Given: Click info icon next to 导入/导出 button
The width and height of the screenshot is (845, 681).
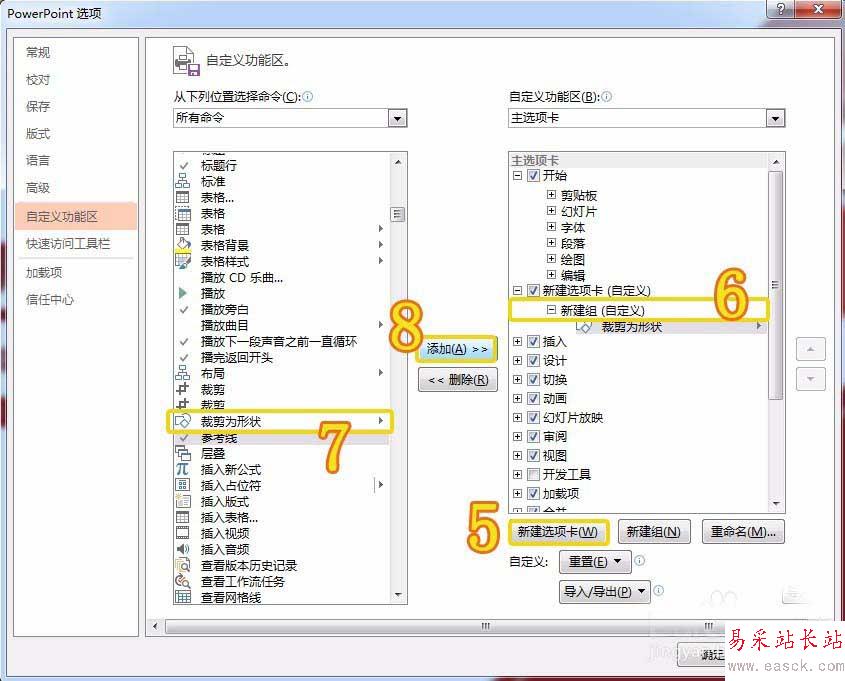Looking at the screenshot, I should [x=659, y=590].
